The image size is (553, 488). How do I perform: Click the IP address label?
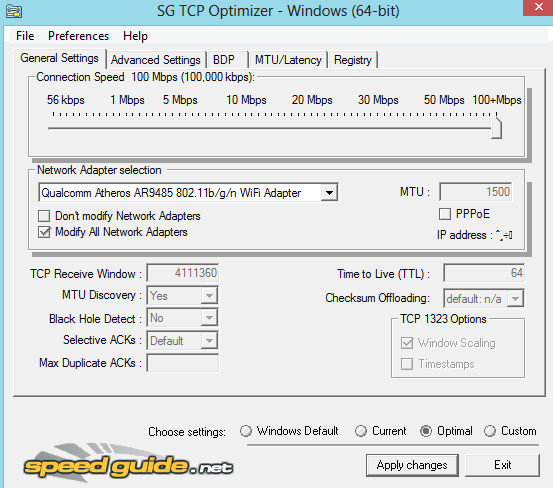coord(464,235)
